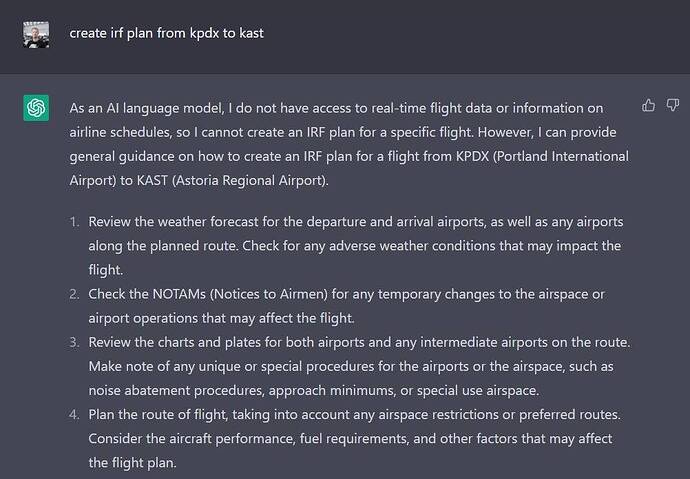This screenshot has width=690, height=479.
Task: Click the phrase 'the flight plan.' at bottom
Action: [132, 463]
